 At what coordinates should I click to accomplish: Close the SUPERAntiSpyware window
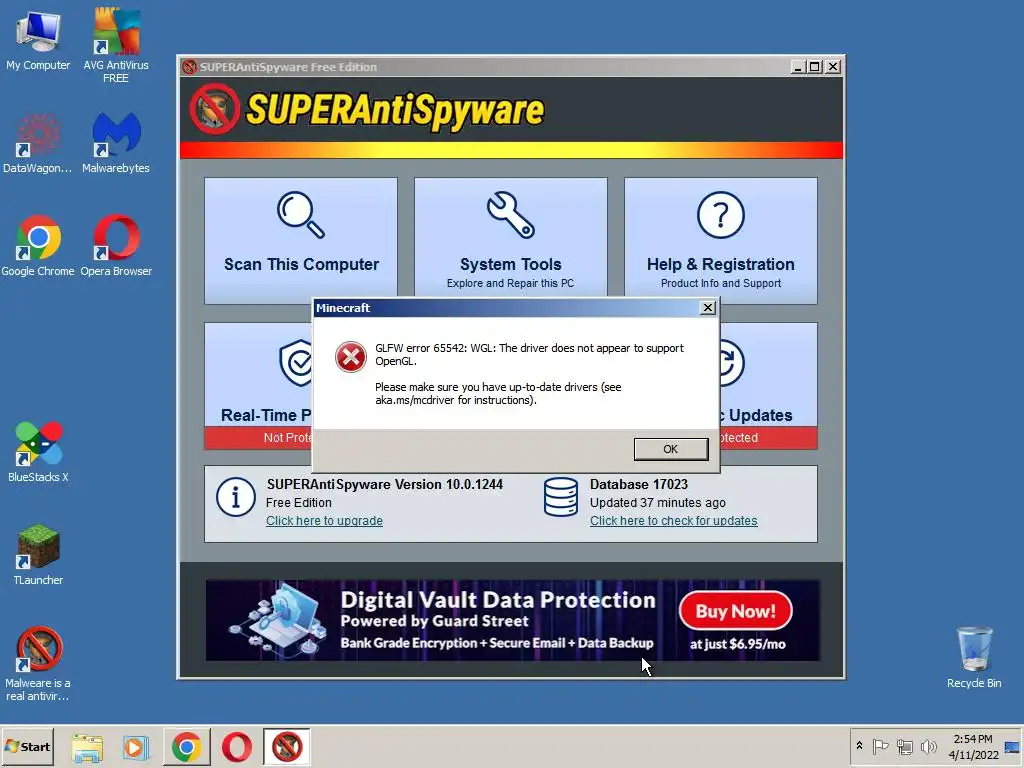tap(833, 67)
